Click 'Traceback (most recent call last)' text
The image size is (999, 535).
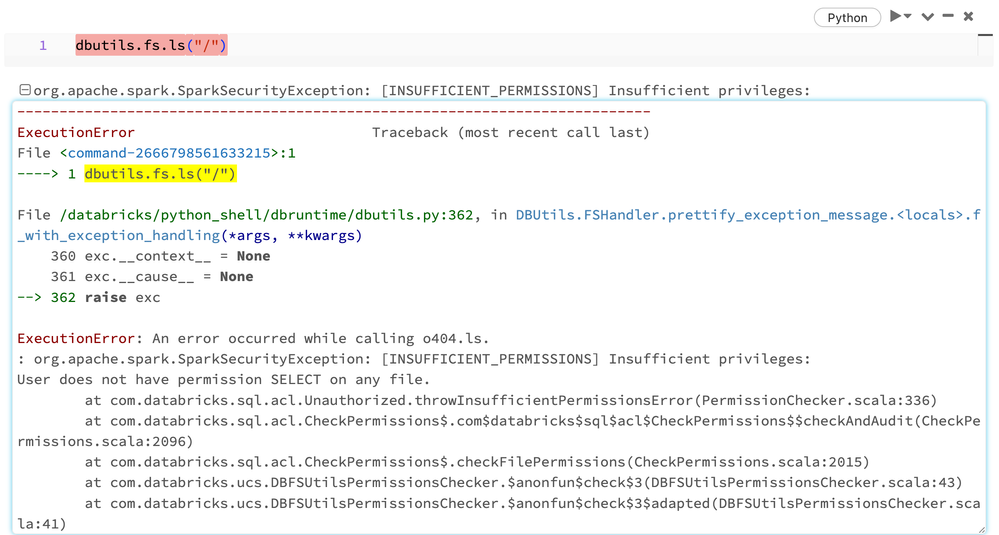click(510, 132)
